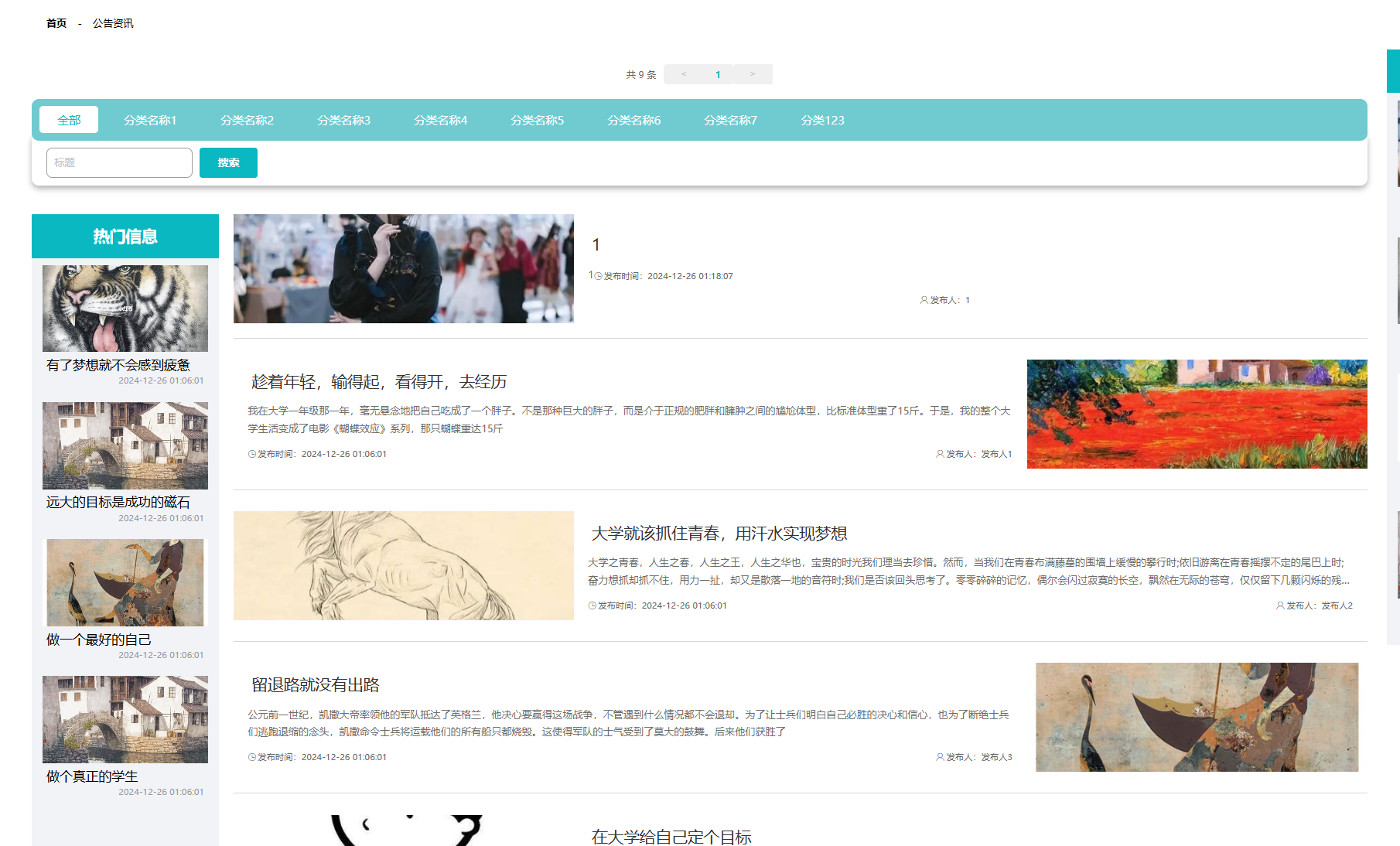Click the red poppy field painting thumbnail
This screenshot has height=846, width=1400.
tap(1197, 414)
